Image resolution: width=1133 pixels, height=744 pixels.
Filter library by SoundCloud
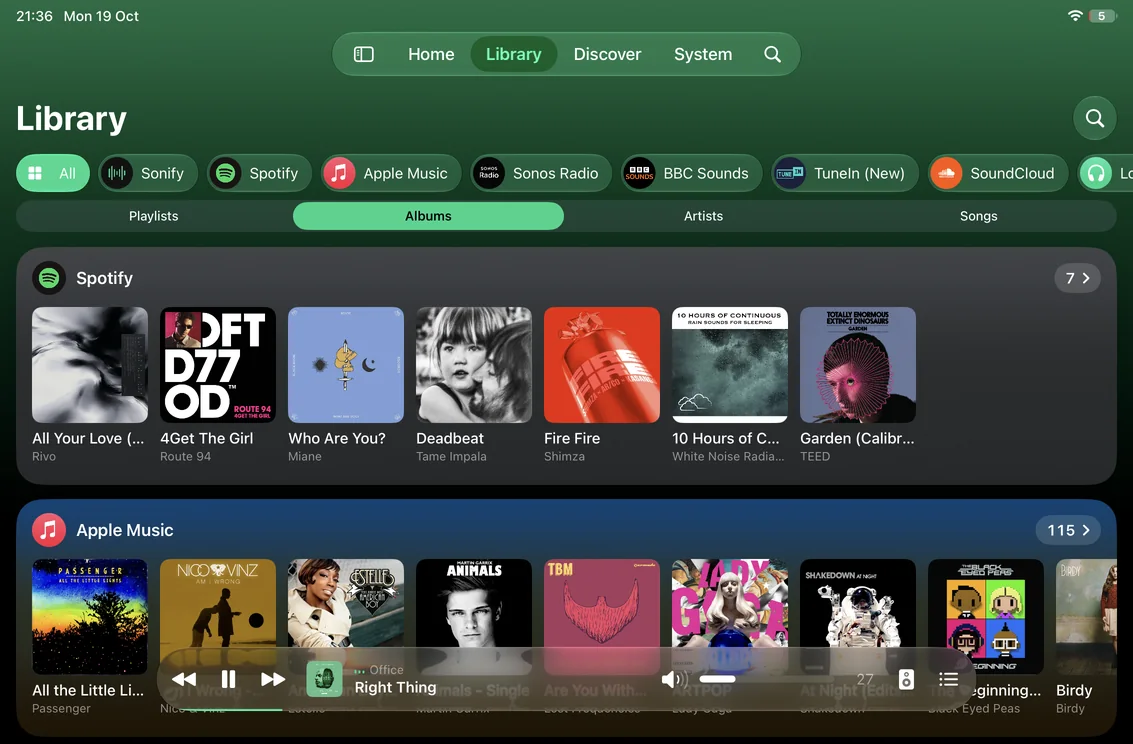998,173
